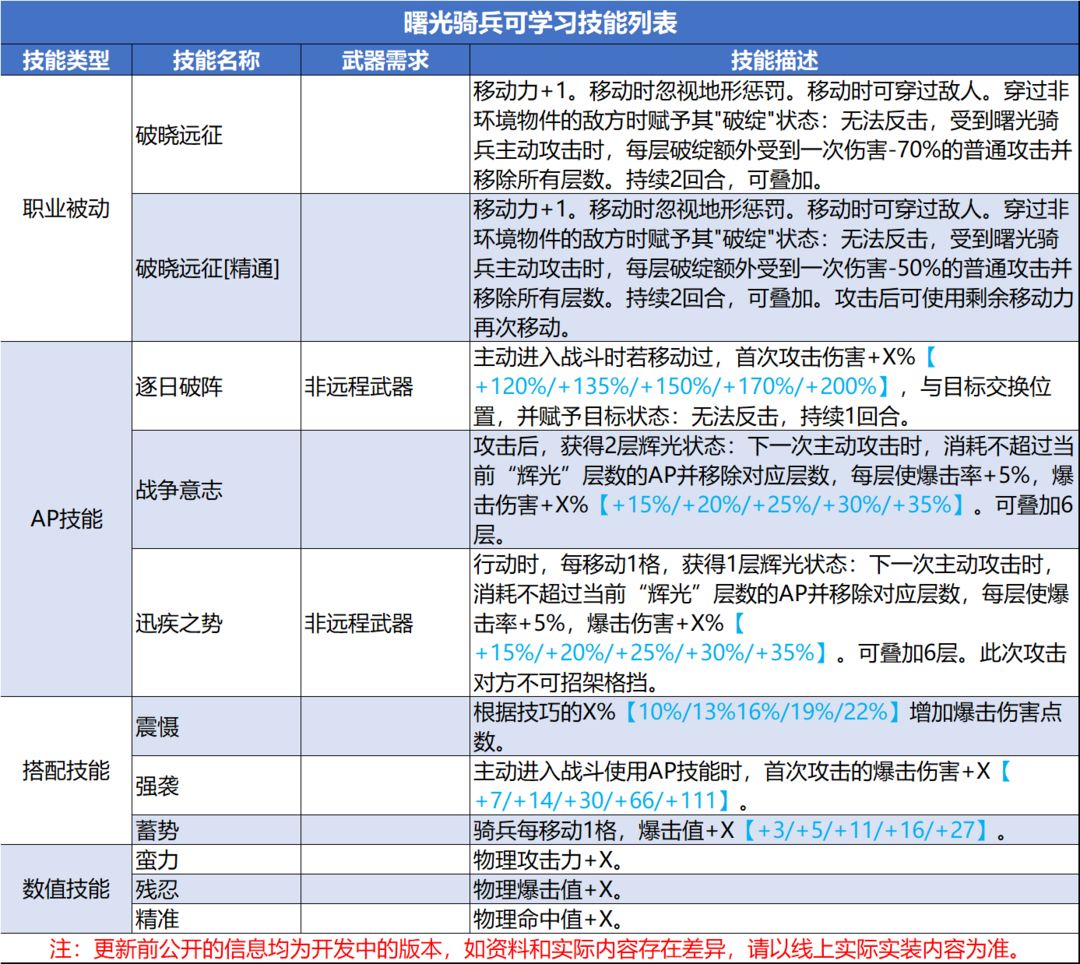The width and height of the screenshot is (1080, 964).
Task: Select the 迅疾之势 skill name cell
Action: tap(216, 622)
